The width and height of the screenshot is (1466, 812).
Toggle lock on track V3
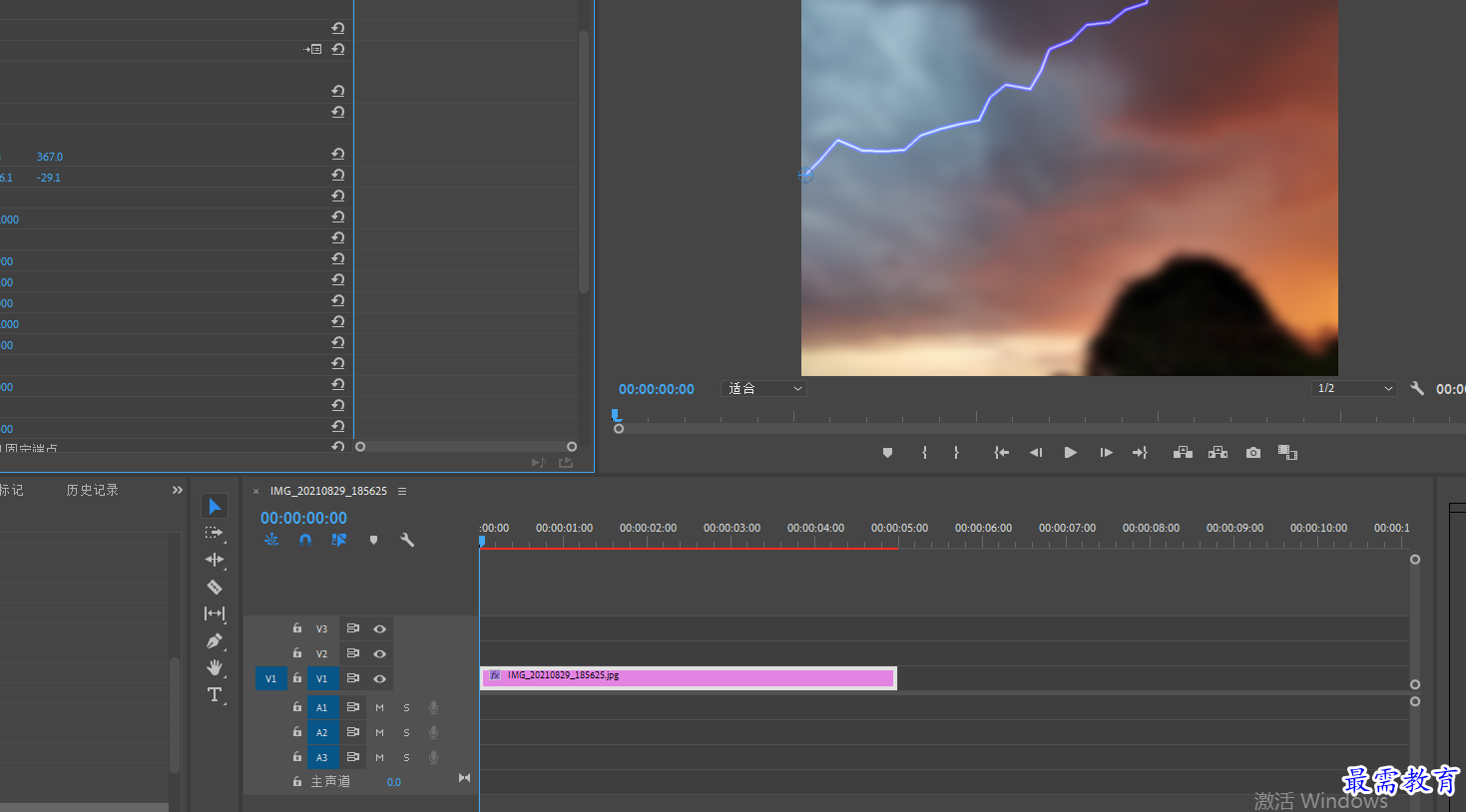coord(297,628)
